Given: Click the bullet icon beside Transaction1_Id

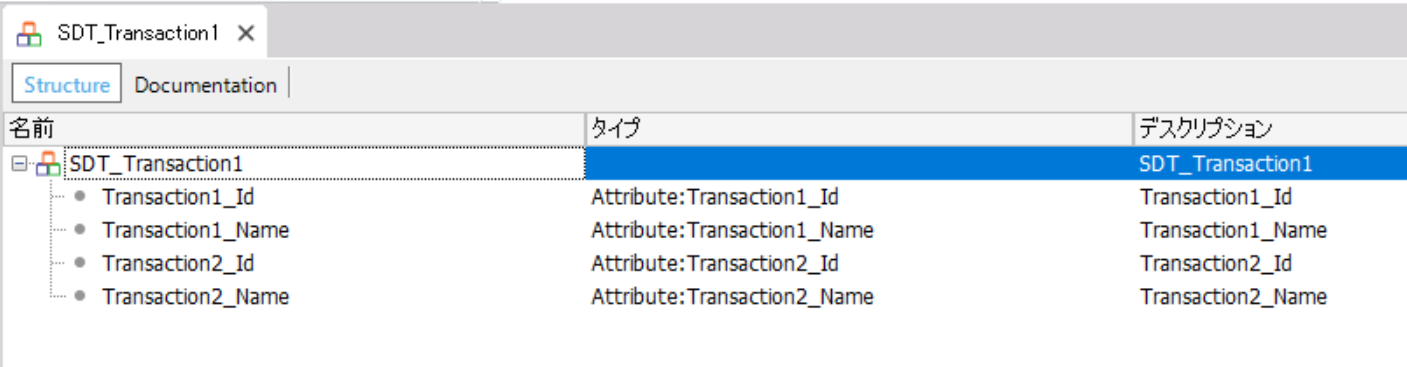Looking at the screenshot, I should coord(80,197).
